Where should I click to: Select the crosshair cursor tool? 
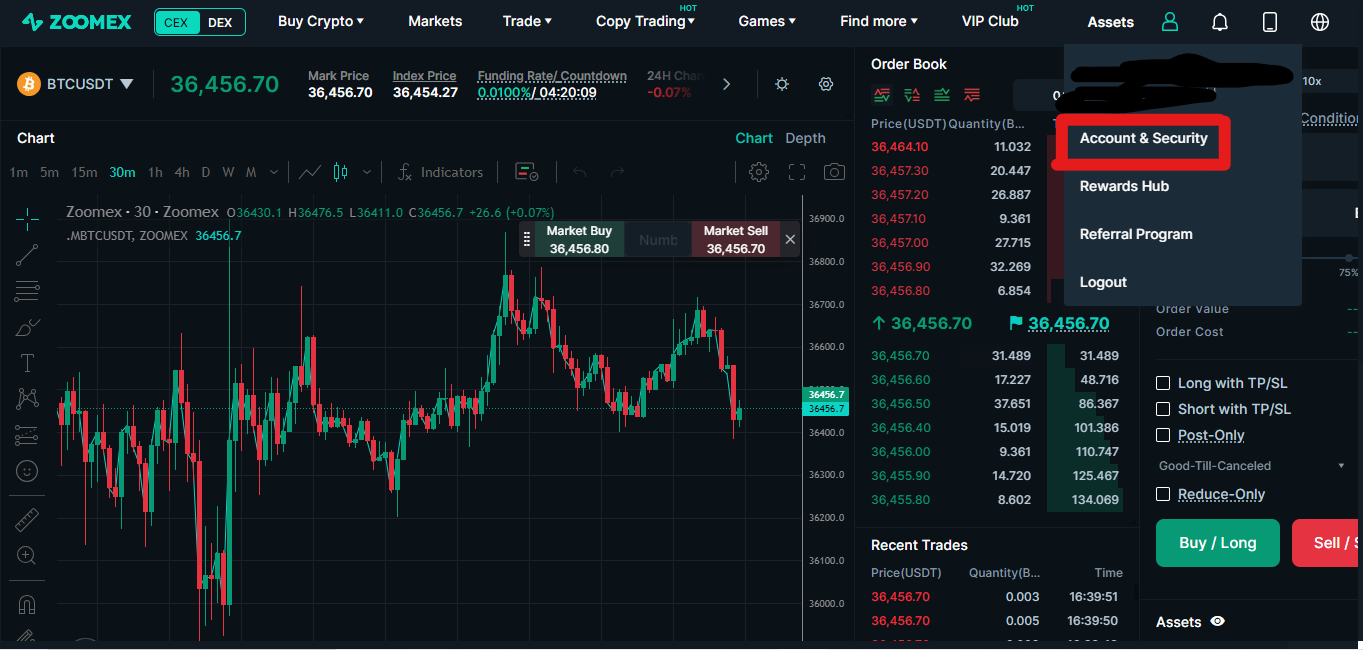tap(27, 217)
